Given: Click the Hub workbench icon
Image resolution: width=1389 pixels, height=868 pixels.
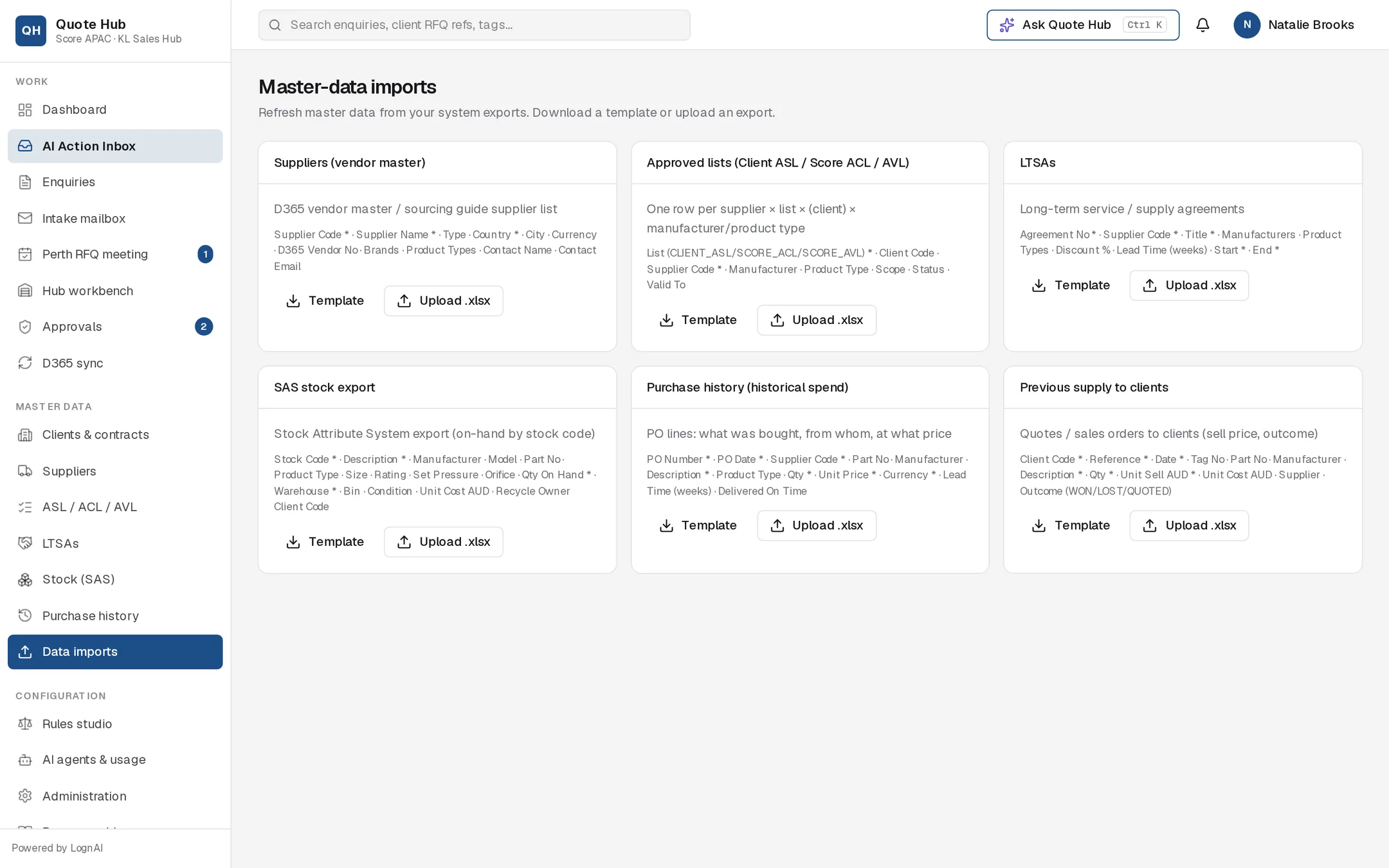Looking at the screenshot, I should pos(25,291).
